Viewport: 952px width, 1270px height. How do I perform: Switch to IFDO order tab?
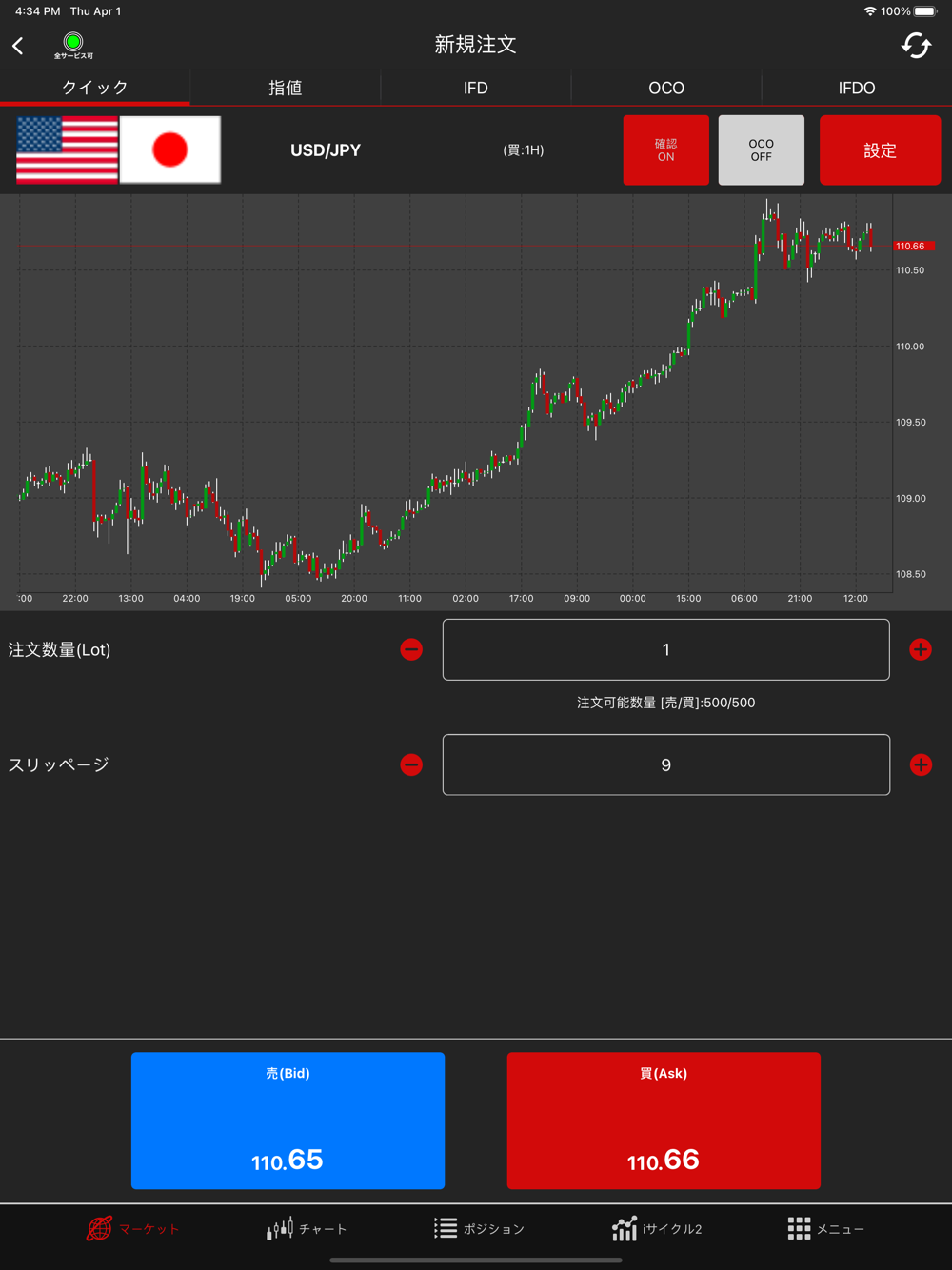point(857,88)
